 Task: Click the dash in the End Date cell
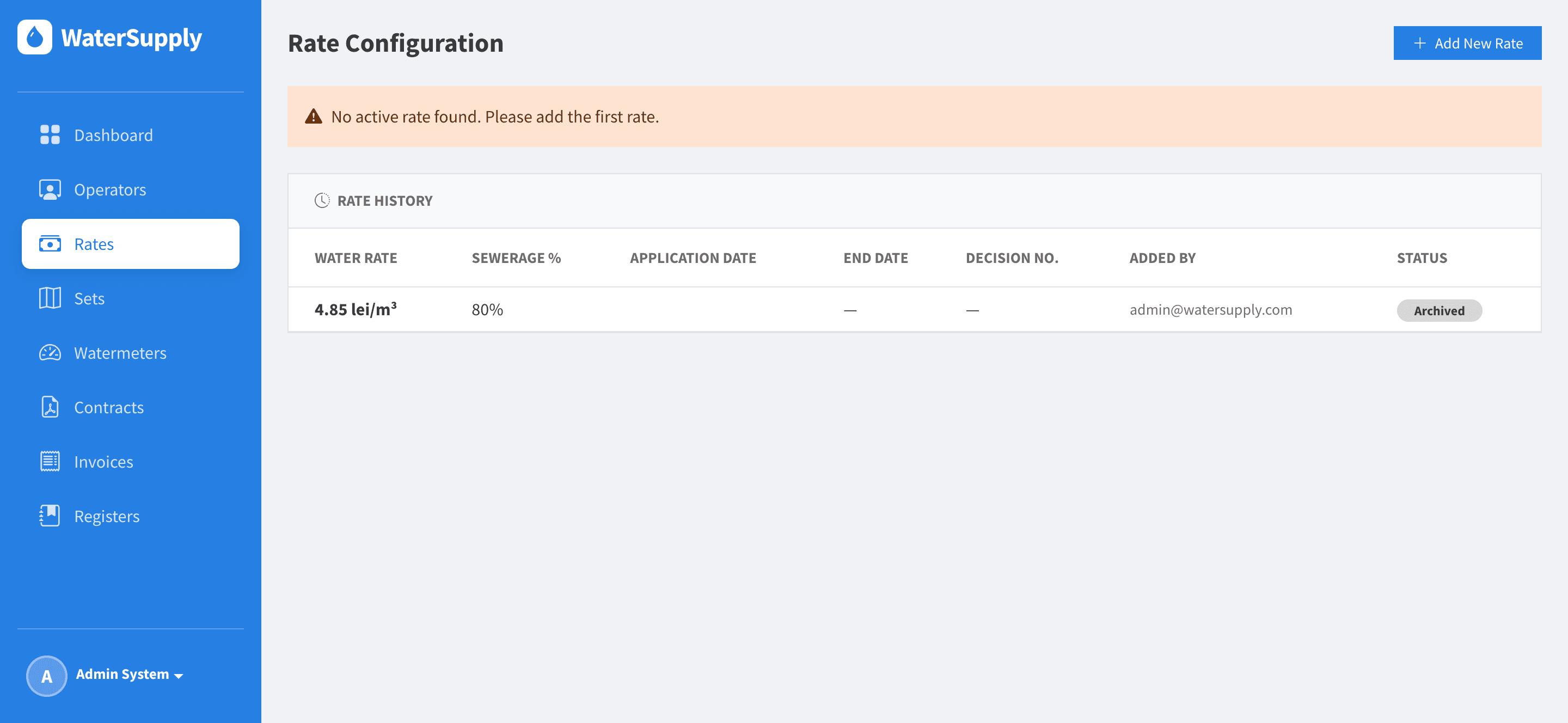(850, 310)
